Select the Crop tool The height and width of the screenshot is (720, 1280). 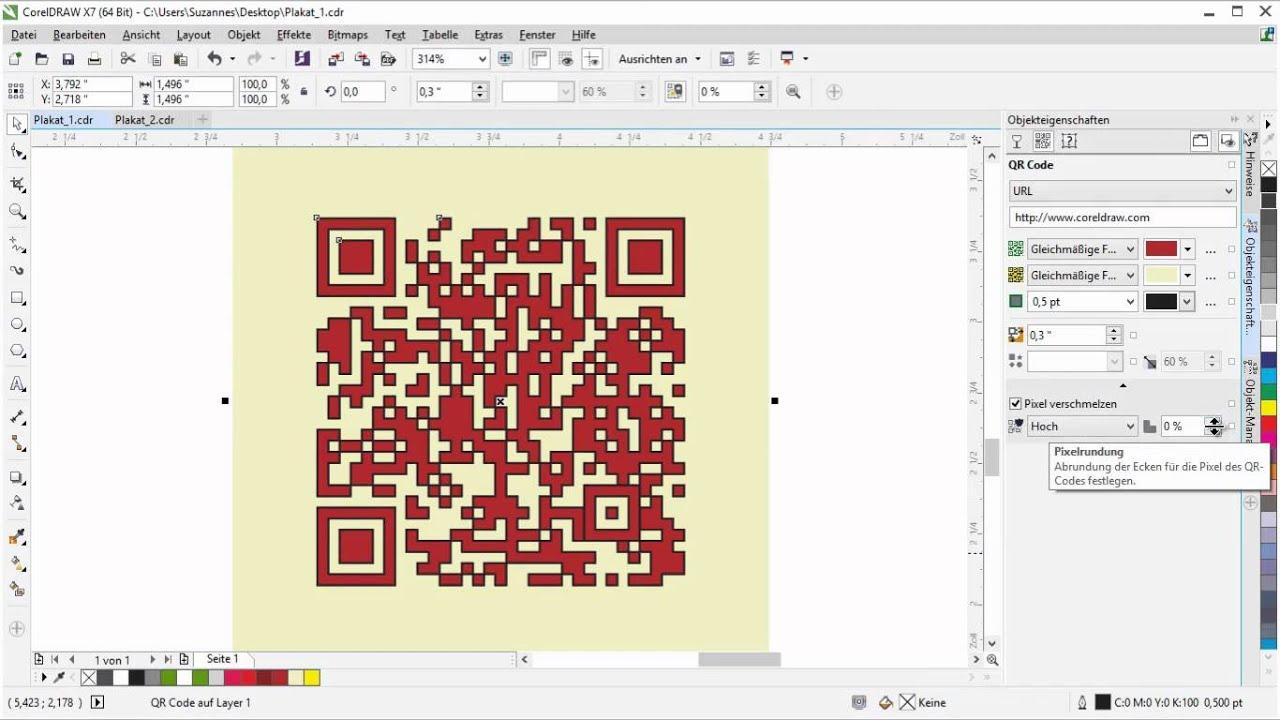[17, 184]
